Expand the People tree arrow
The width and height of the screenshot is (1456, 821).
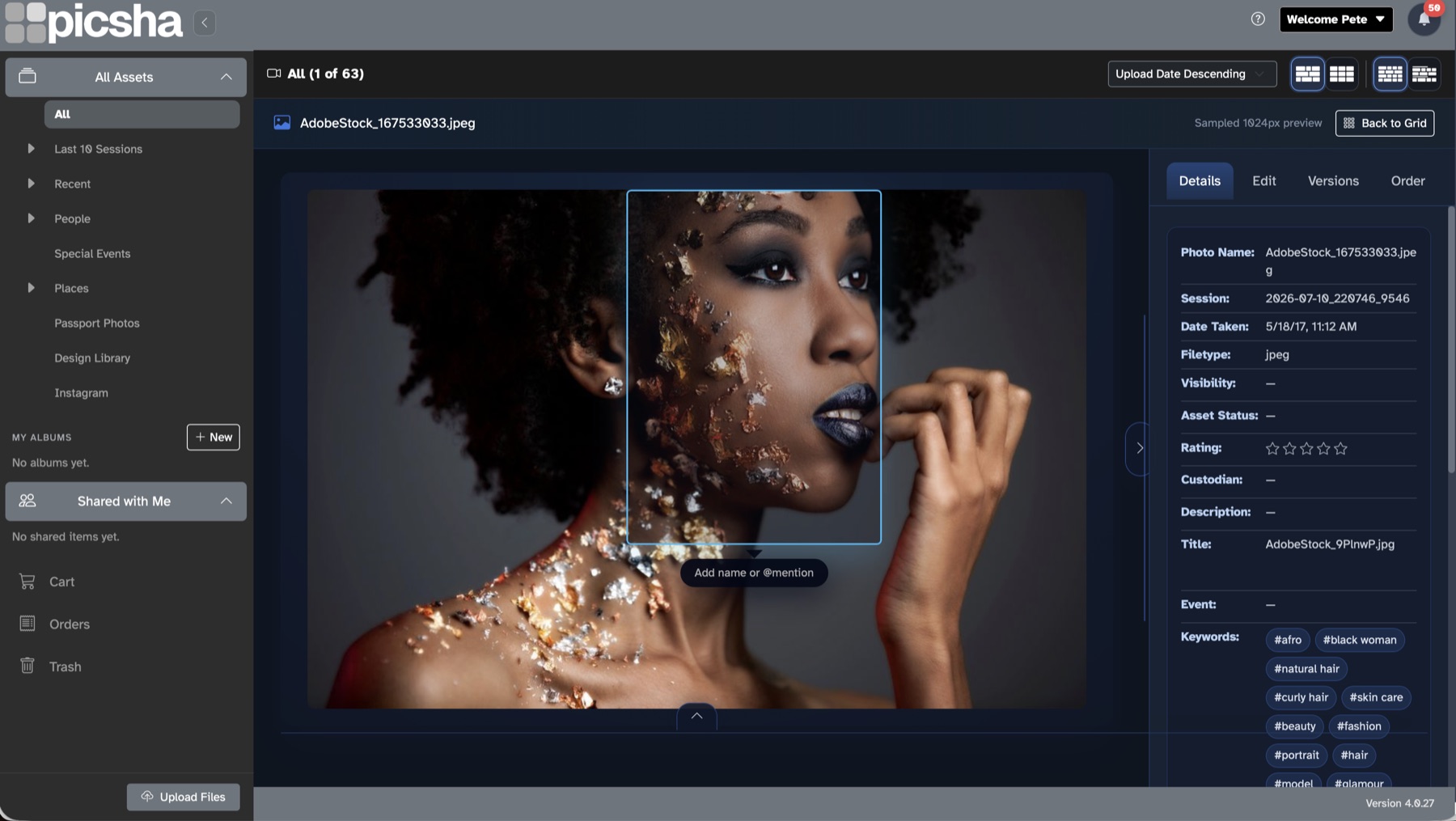(31, 218)
